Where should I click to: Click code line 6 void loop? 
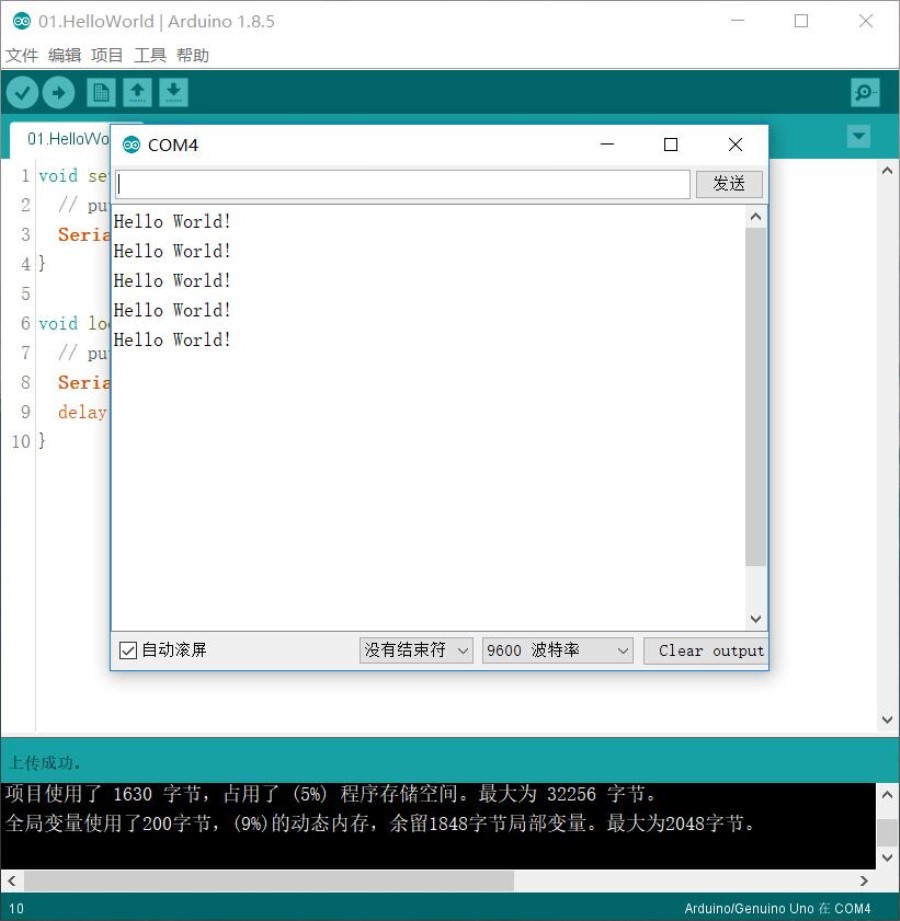(x=74, y=323)
